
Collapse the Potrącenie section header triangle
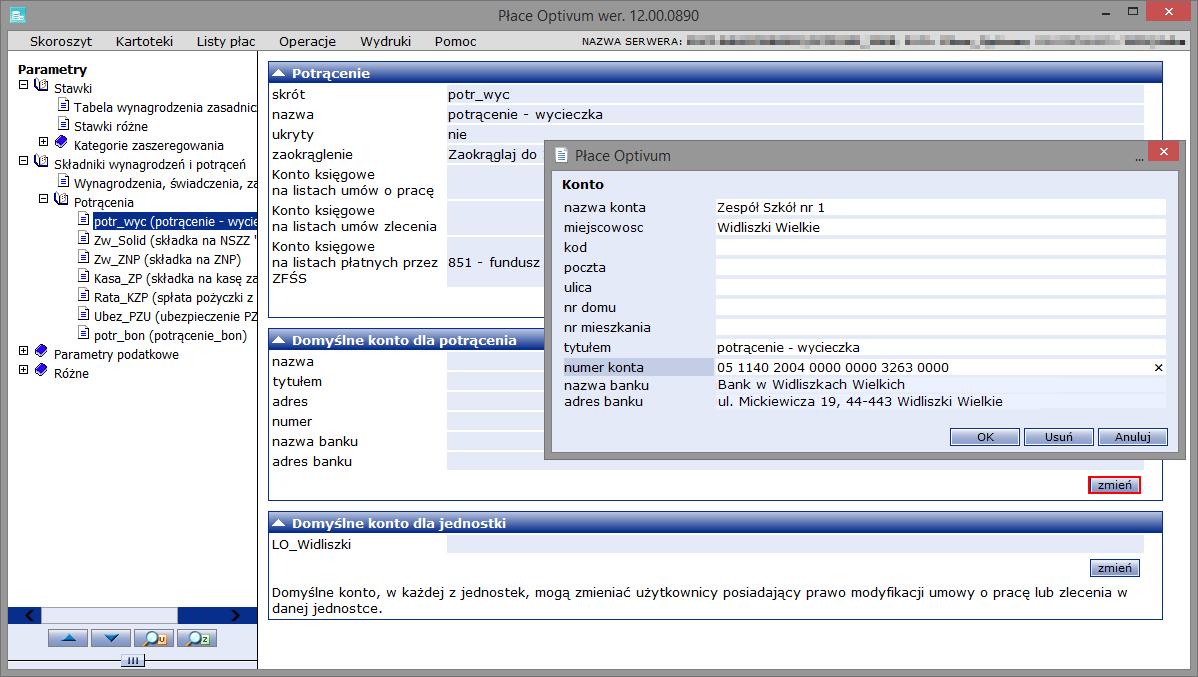(279, 73)
